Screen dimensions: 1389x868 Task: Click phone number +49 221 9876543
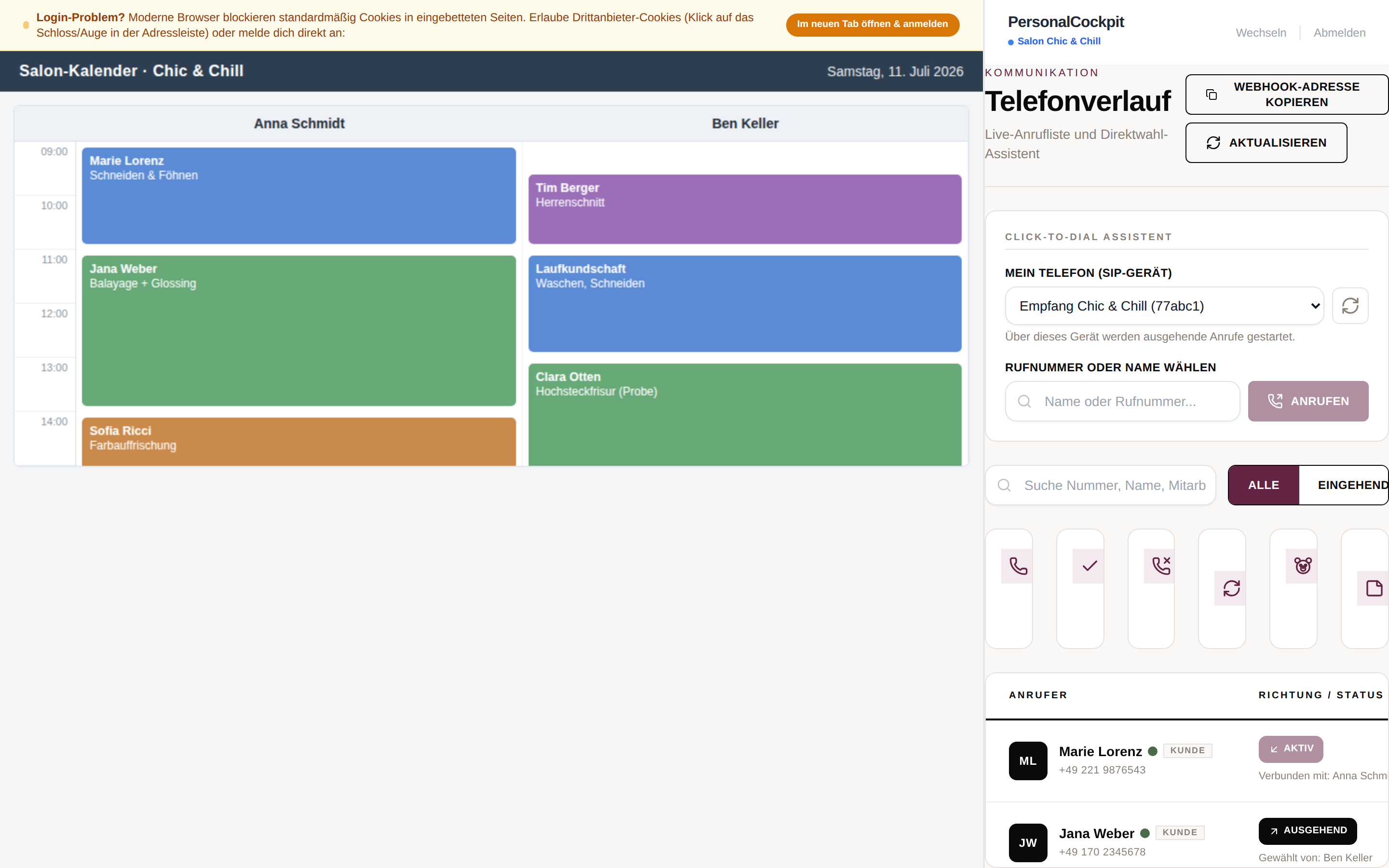(1102, 770)
